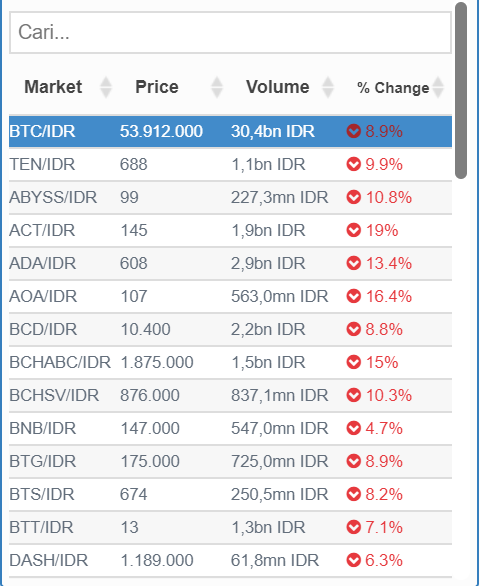Screen dimensions: 480x586
Task: Click the down arrow icon in BTC/IDR row
Action: pyautogui.click(x=353, y=131)
